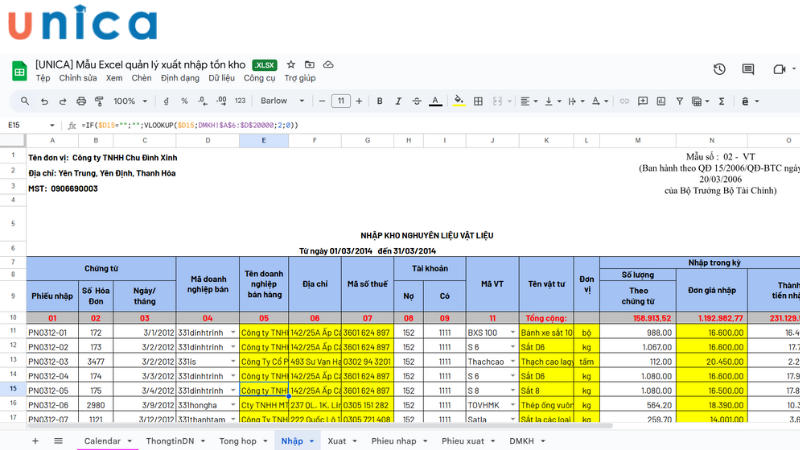
Task: Start a meeting with camera icon
Action: coord(779,69)
